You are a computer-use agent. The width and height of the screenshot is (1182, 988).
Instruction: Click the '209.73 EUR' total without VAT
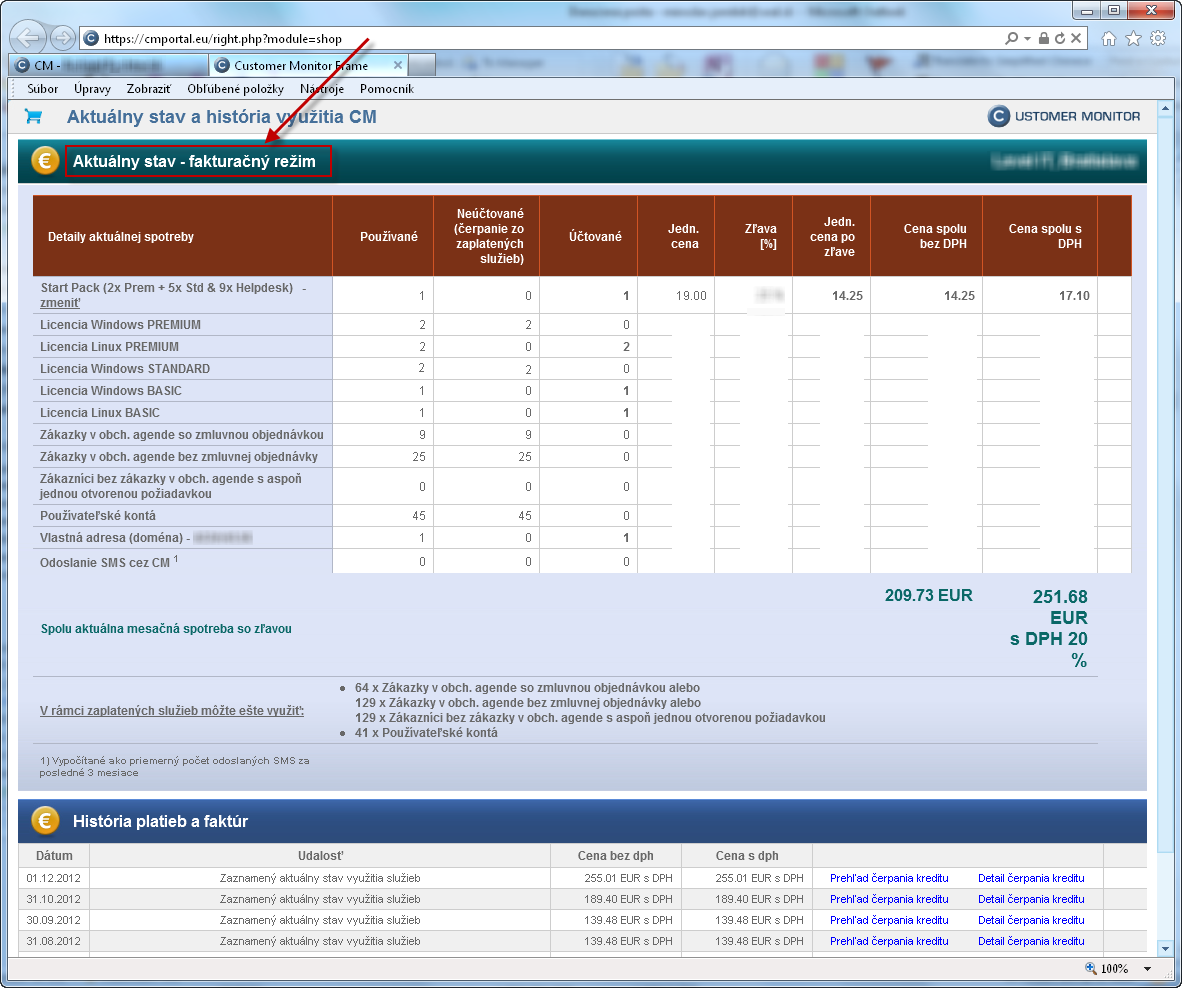pos(929,595)
